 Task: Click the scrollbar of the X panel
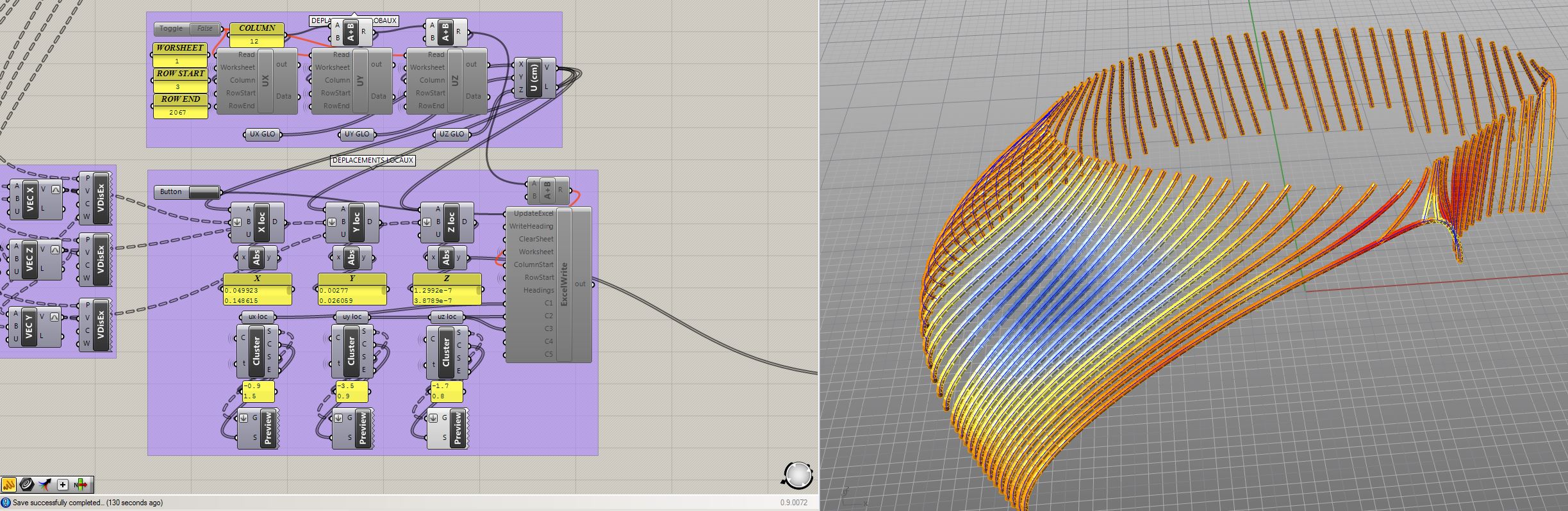289,290
